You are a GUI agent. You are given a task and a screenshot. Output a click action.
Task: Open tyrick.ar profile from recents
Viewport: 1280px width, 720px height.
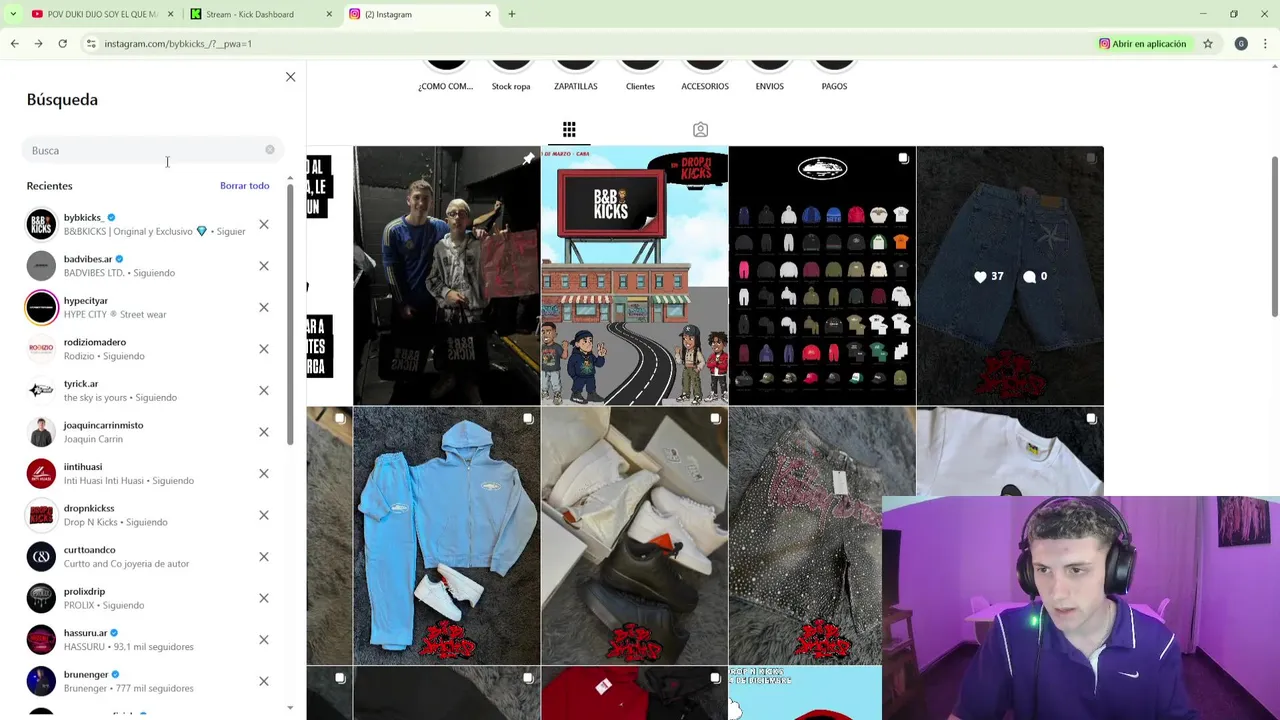[x=135, y=390]
